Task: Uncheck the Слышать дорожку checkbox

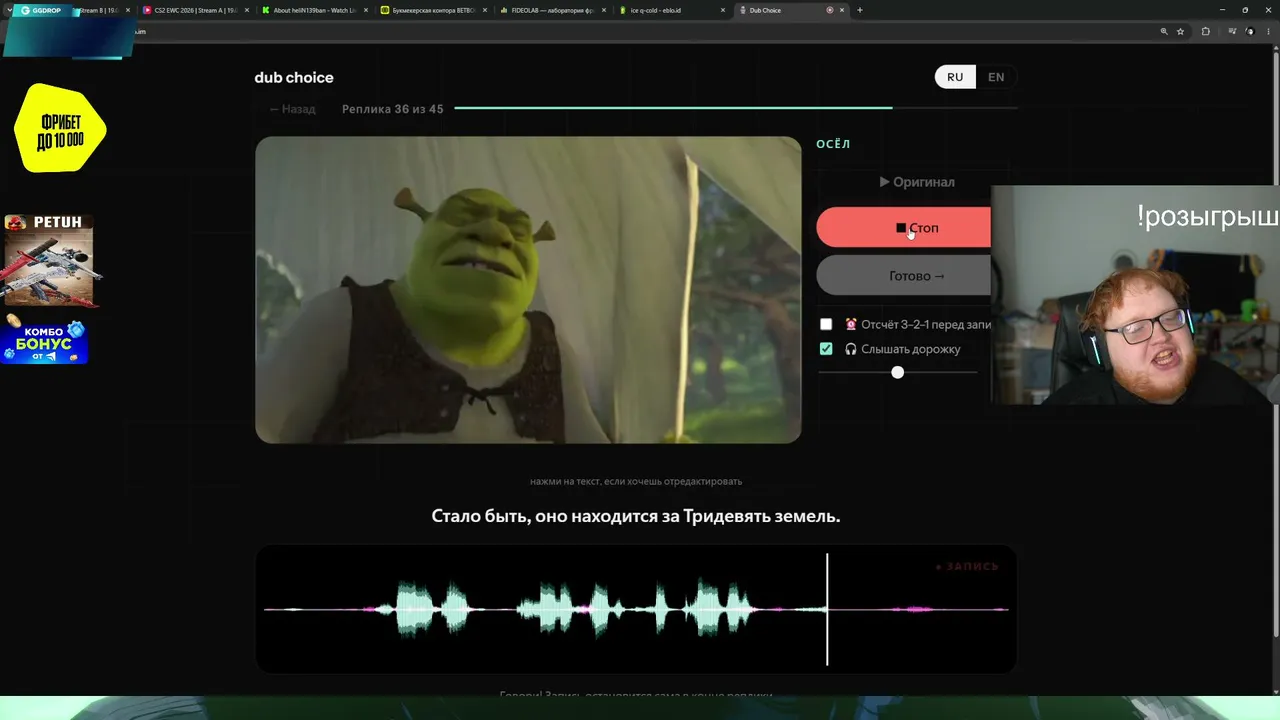Action: click(x=826, y=349)
